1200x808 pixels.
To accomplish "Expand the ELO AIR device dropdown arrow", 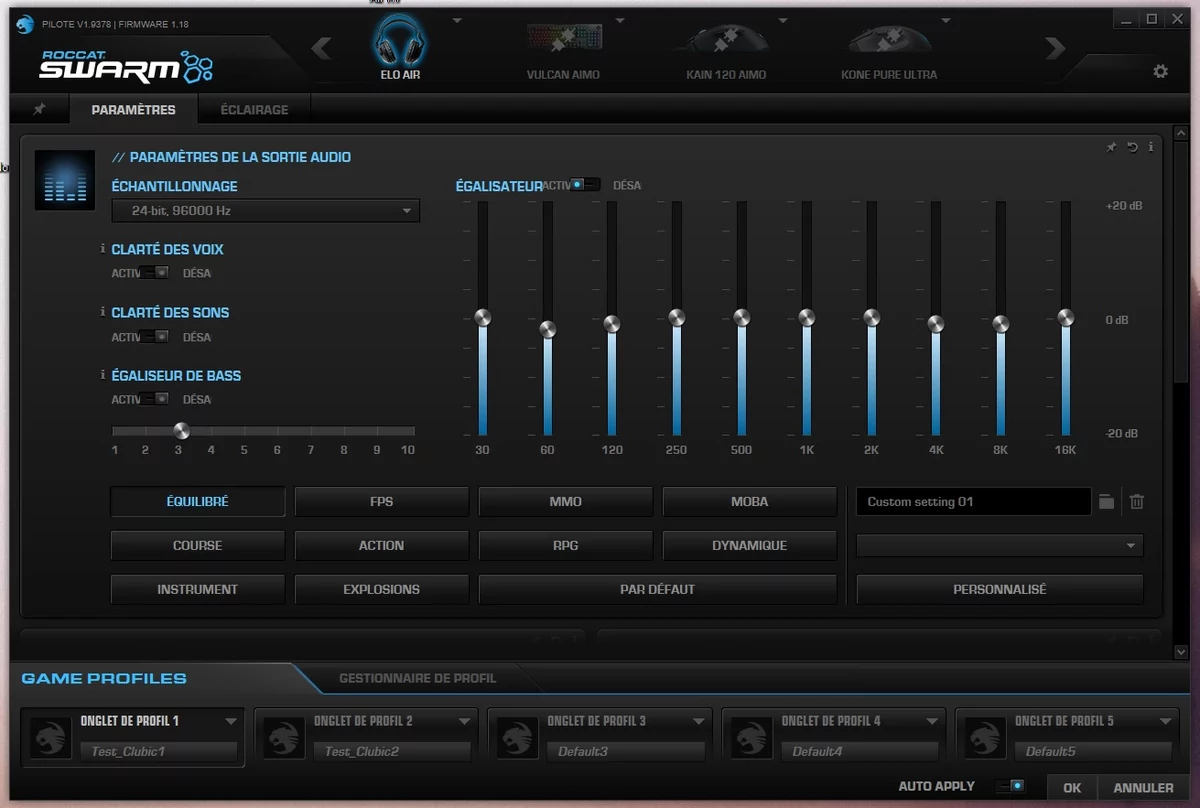I will pyautogui.click(x=457, y=20).
